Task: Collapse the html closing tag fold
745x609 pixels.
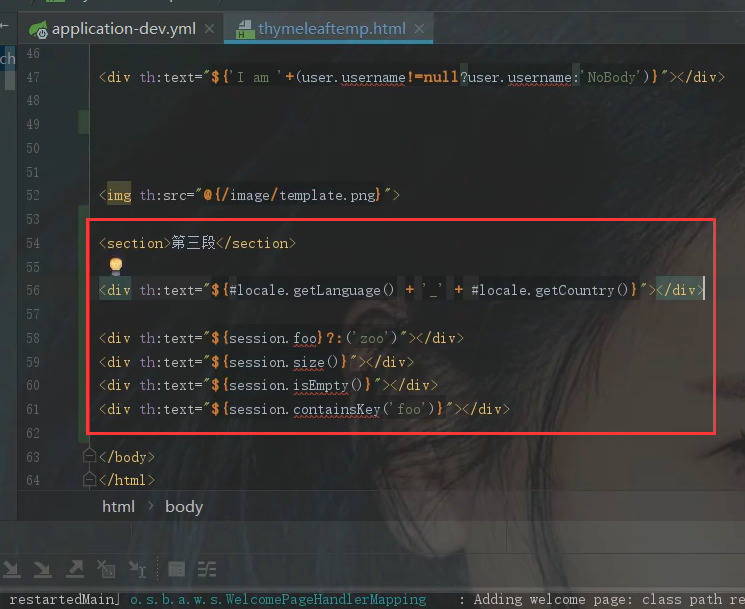Action: [89, 479]
